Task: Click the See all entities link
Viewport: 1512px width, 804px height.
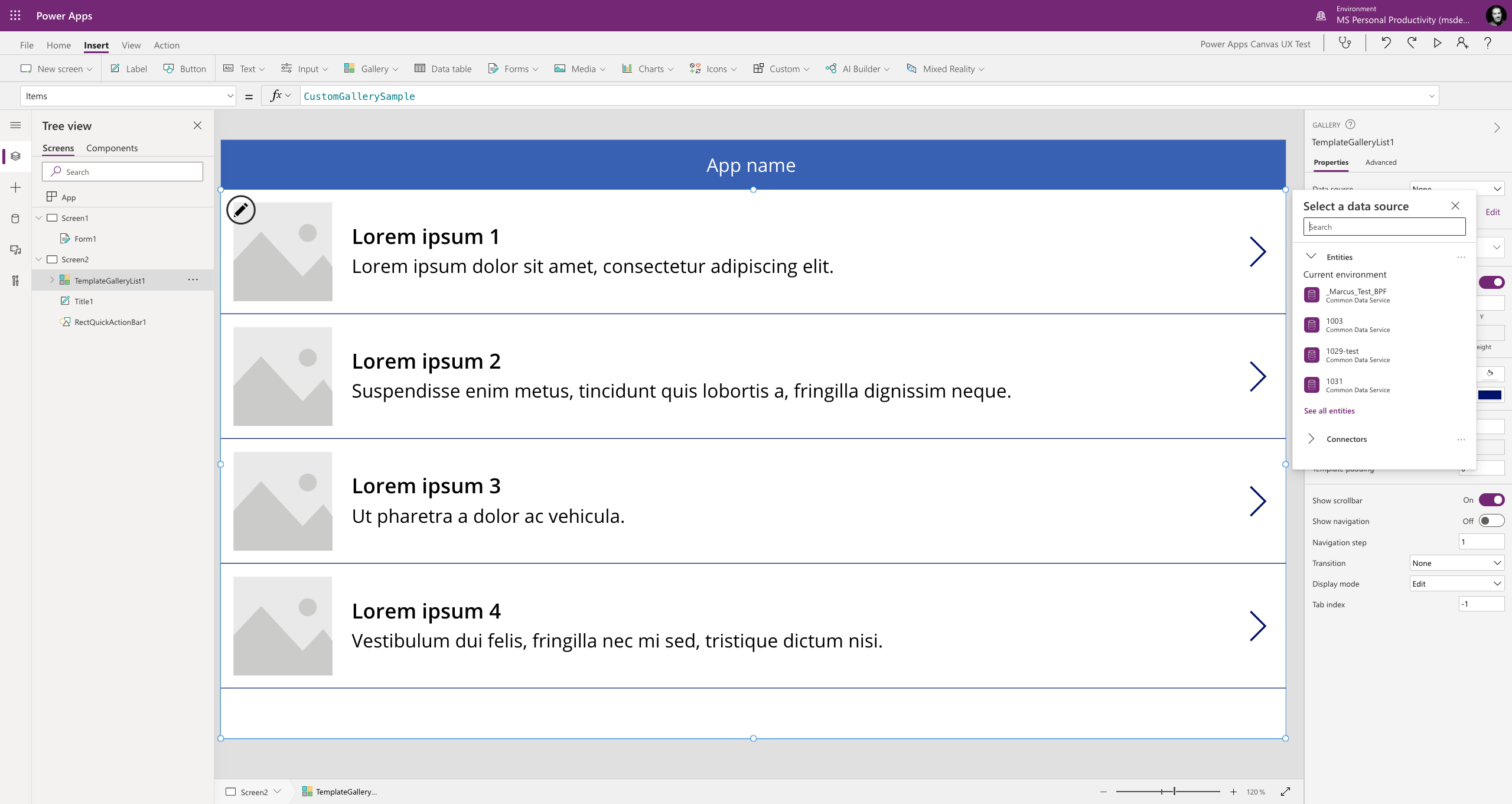Action: tap(1329, 411)
